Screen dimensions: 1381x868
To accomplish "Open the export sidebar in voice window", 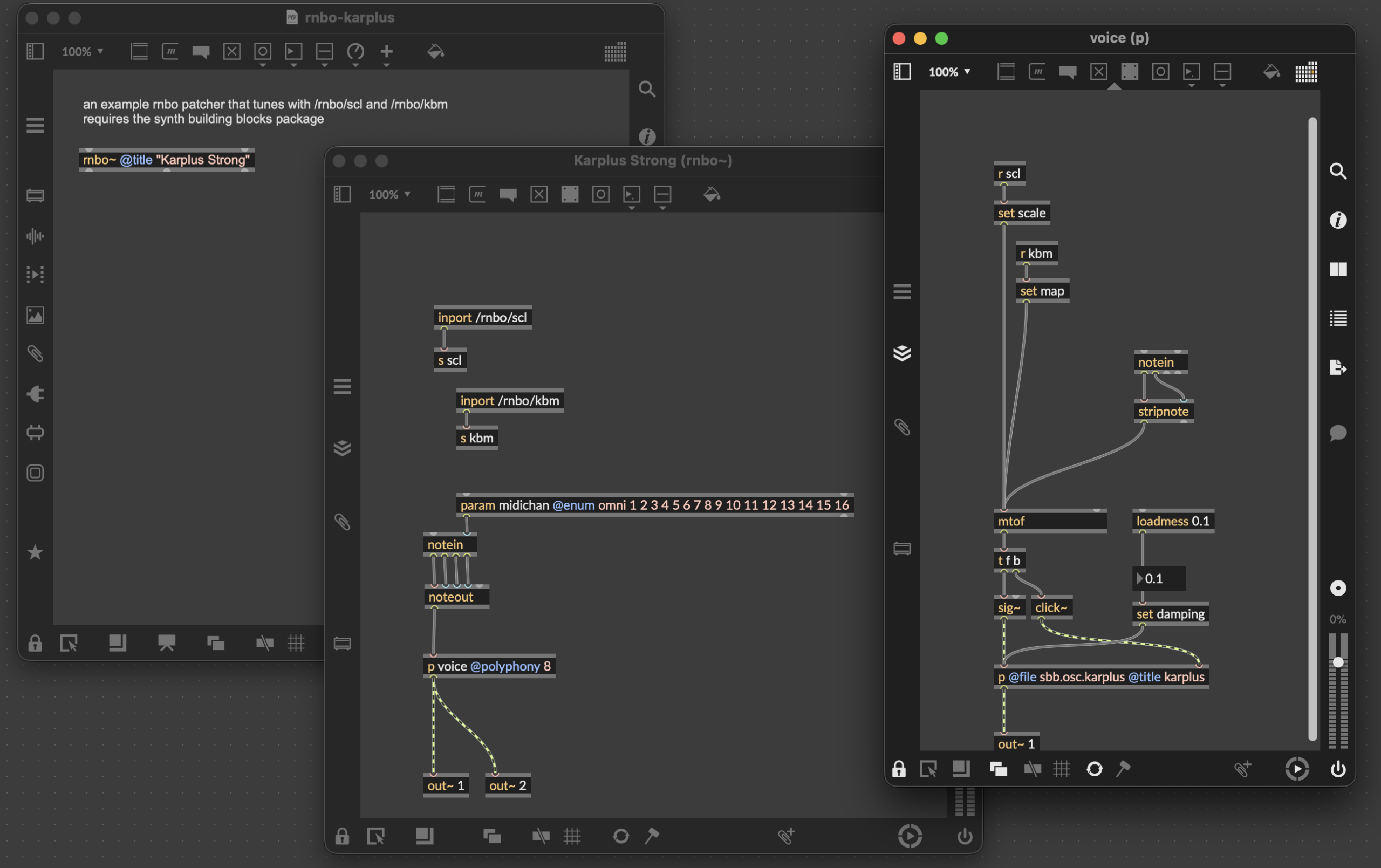I will (x=1338, y=367).
